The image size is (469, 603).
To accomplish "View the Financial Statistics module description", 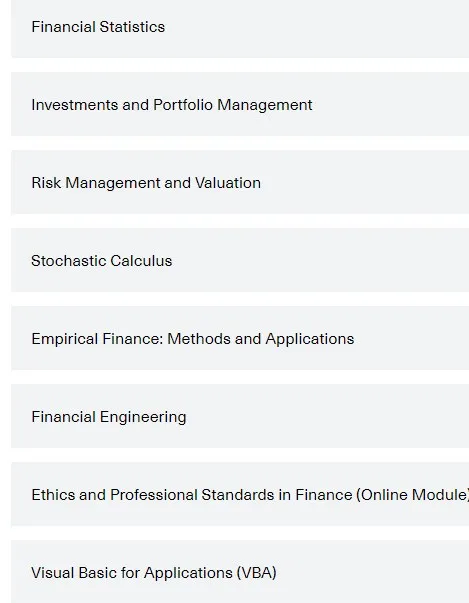I will 240,27.
